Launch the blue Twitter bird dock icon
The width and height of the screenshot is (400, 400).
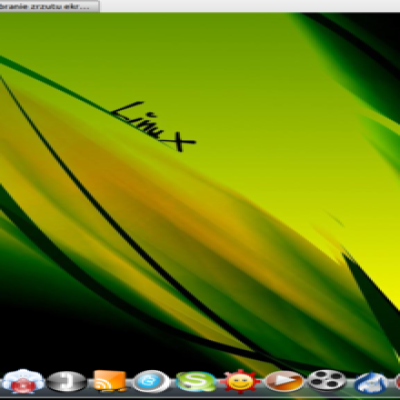151,381
